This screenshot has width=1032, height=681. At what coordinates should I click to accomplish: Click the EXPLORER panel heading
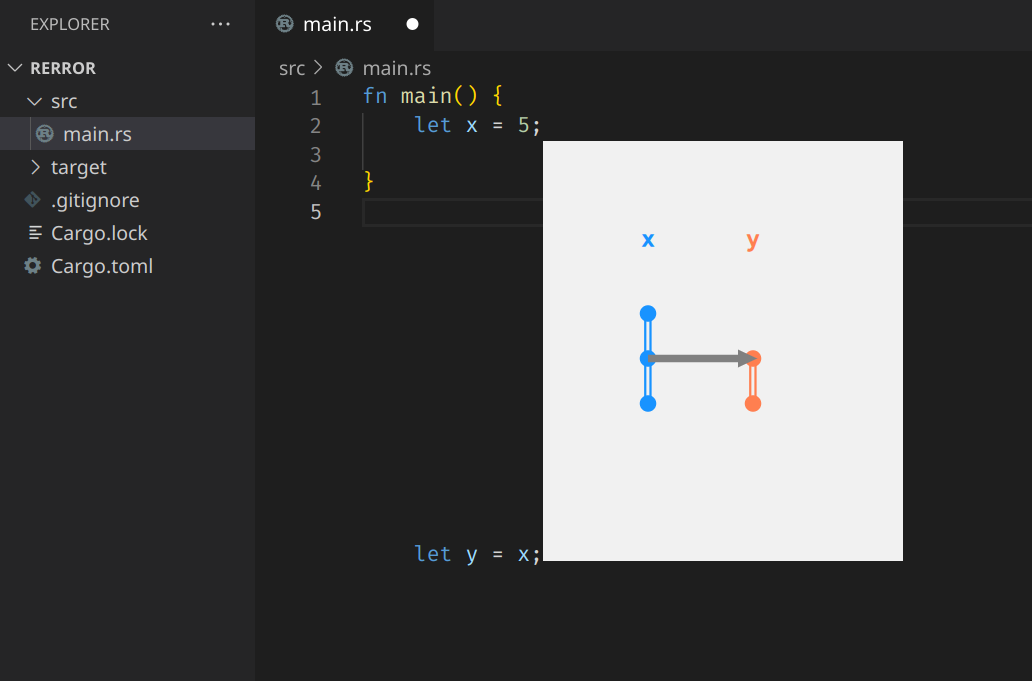pos(69,23)
